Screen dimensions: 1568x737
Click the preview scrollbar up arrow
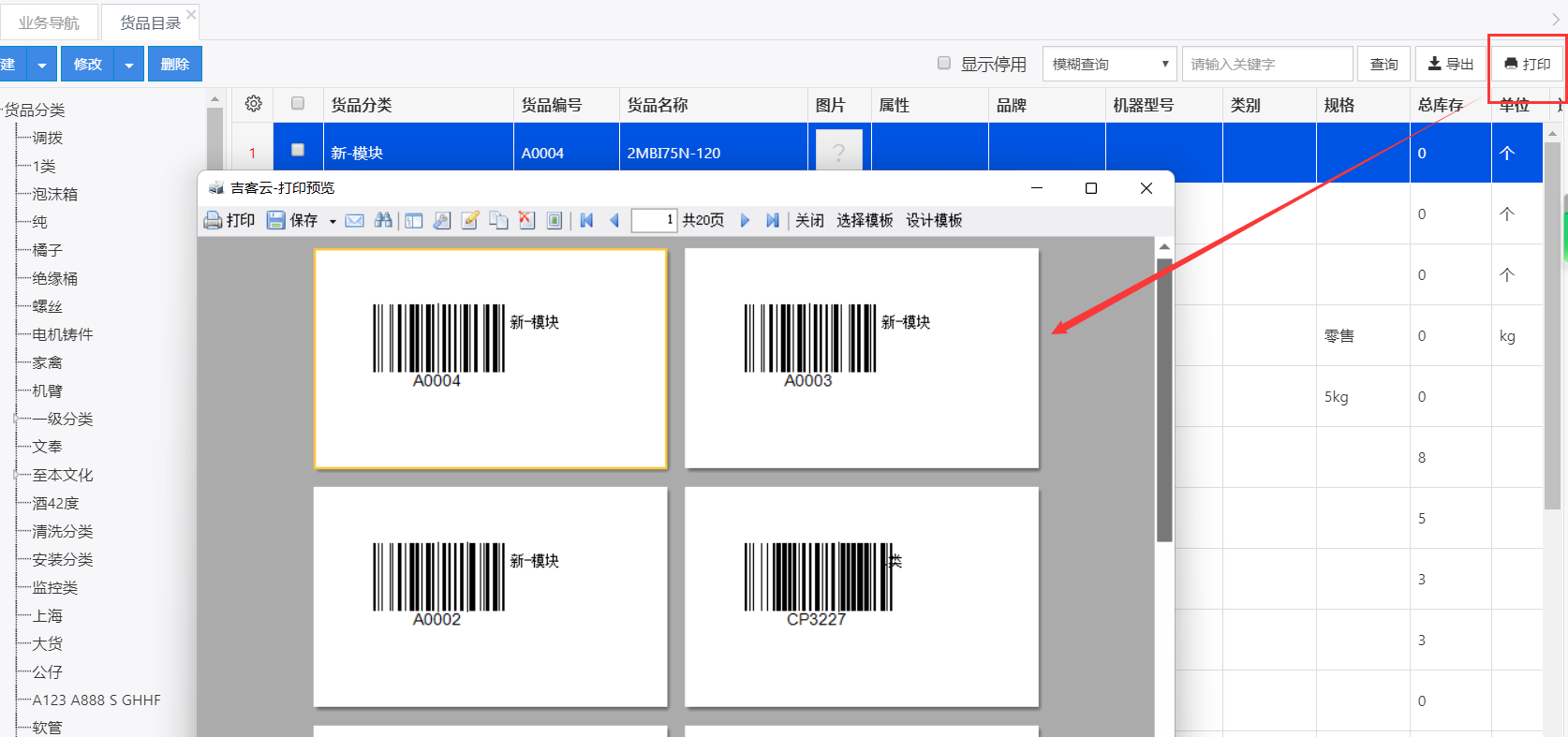(1164, 246)
